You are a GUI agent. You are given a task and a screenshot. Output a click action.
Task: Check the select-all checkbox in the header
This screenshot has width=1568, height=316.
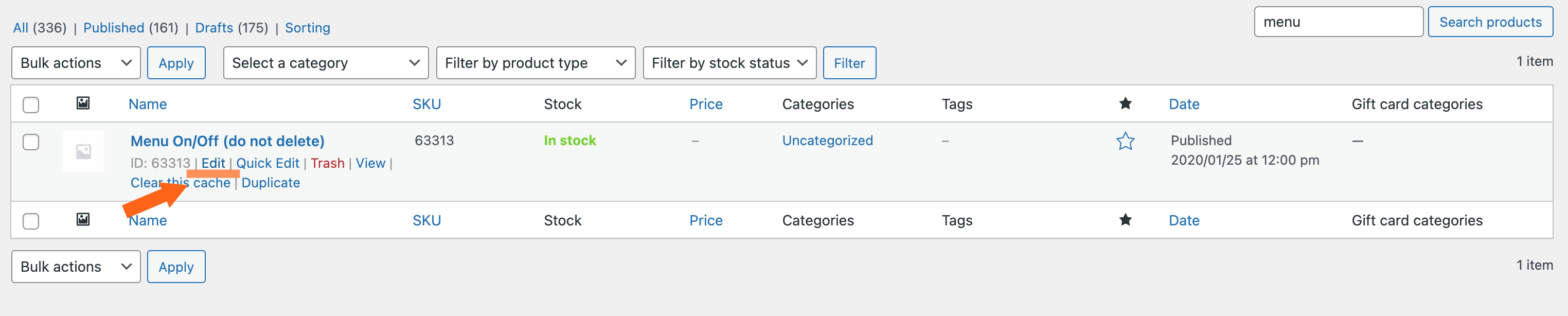[x=31, y=104]
